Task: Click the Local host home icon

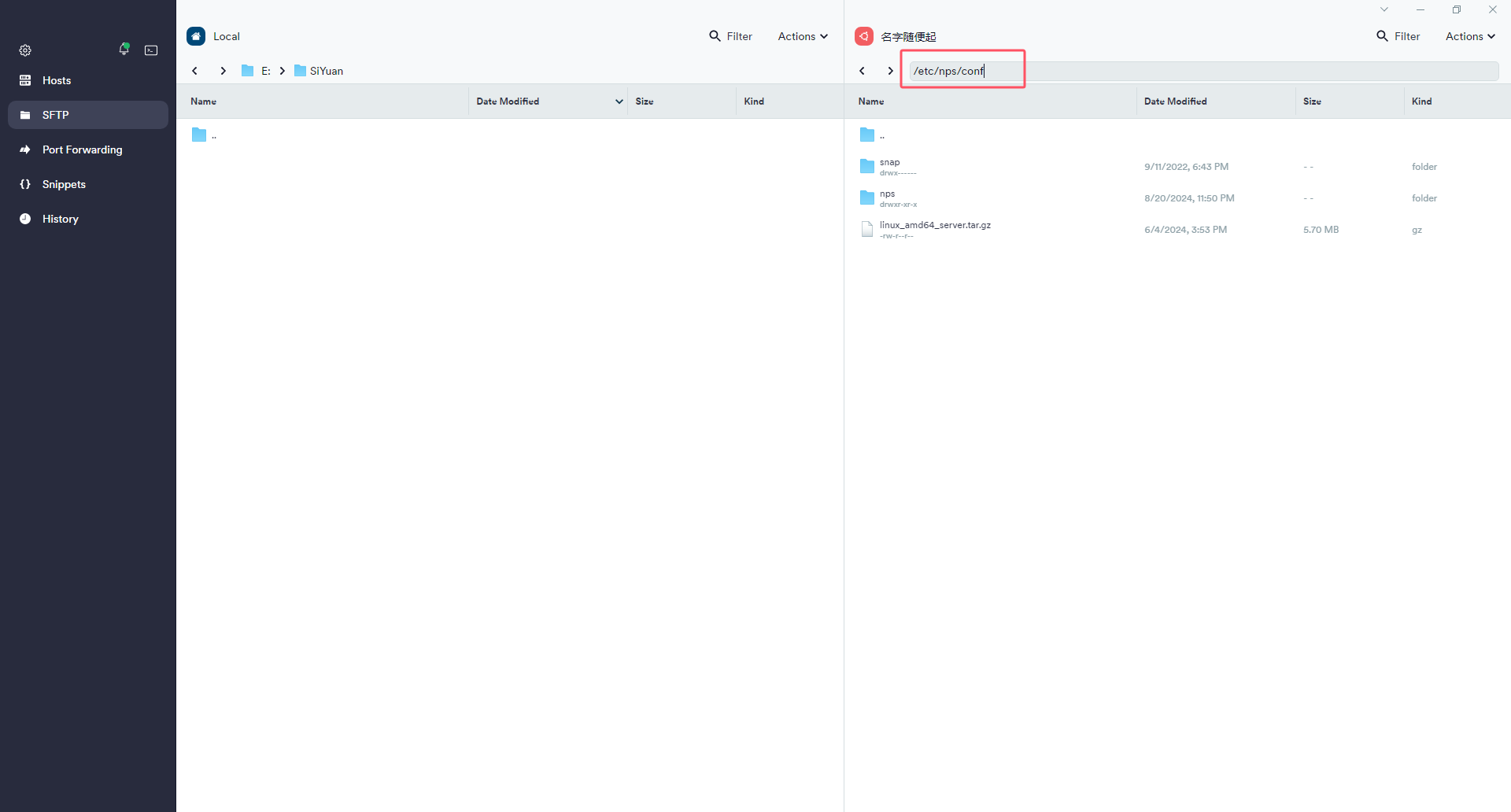Action: point(196,36)
